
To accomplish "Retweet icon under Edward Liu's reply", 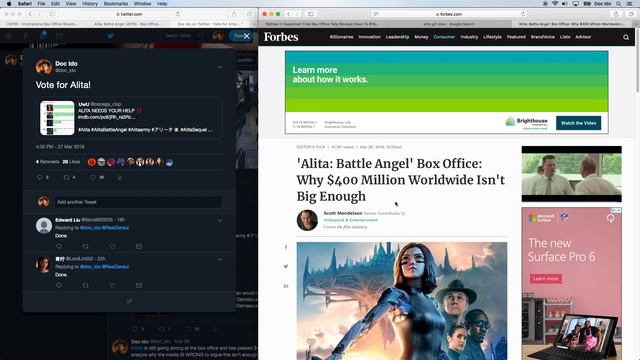I will 85,247.
